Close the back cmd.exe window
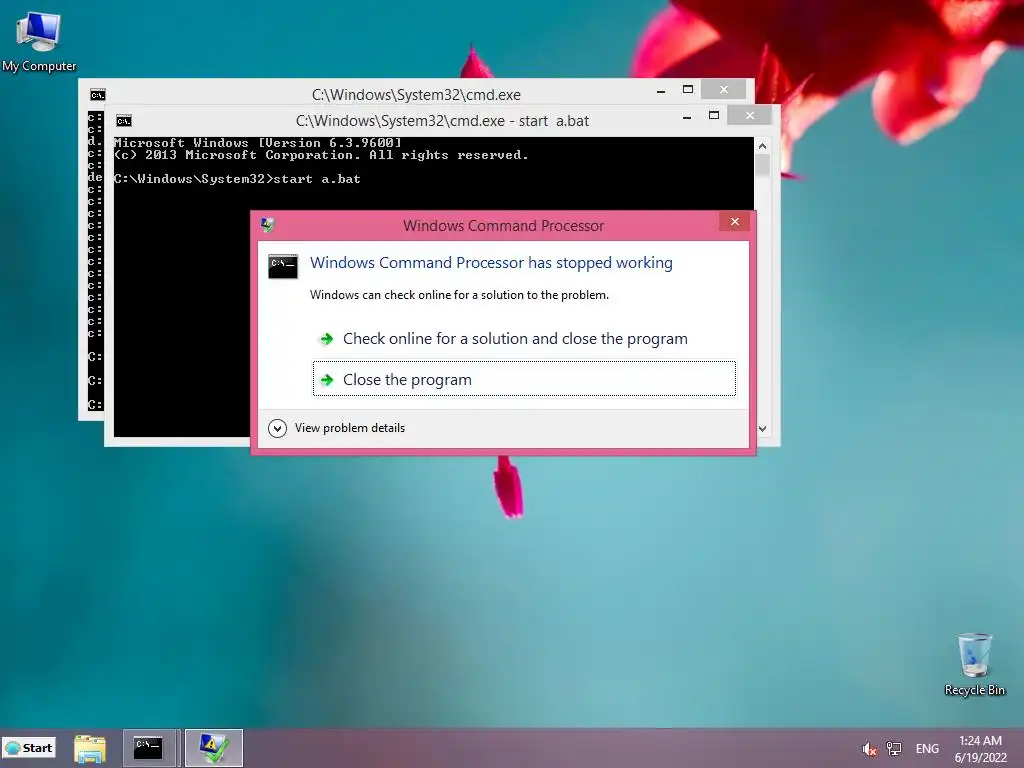Image resolution: width=1024 pixels, height=768 pixels. click(x=724, y=89)
